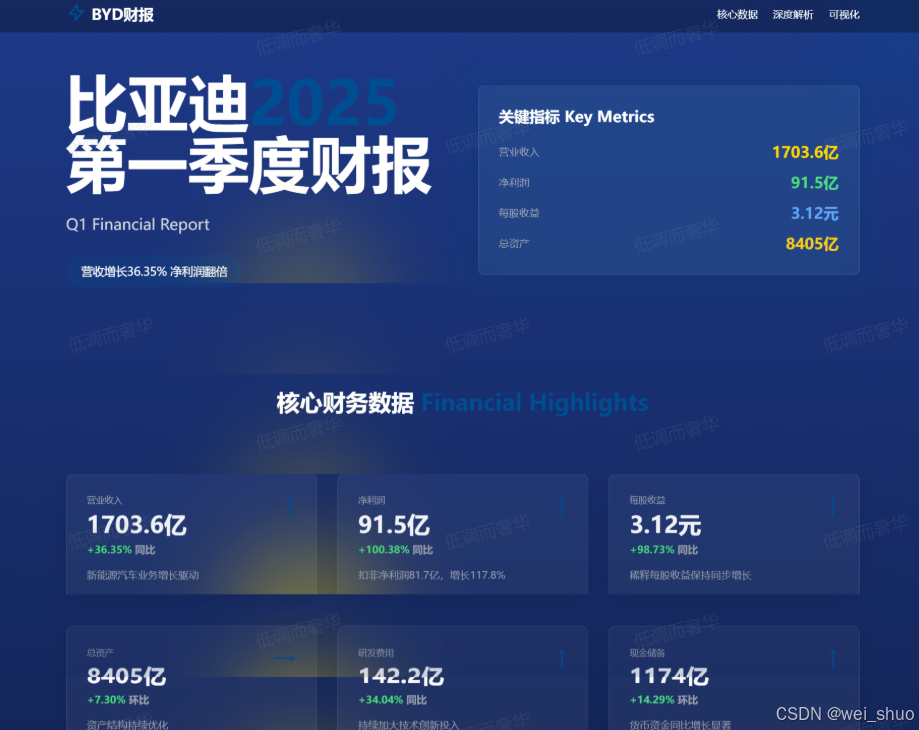This screenshot has height=730, width=919.
Task: Click the 扣非净利润81.7亿 description
Action: coord(431,575)
